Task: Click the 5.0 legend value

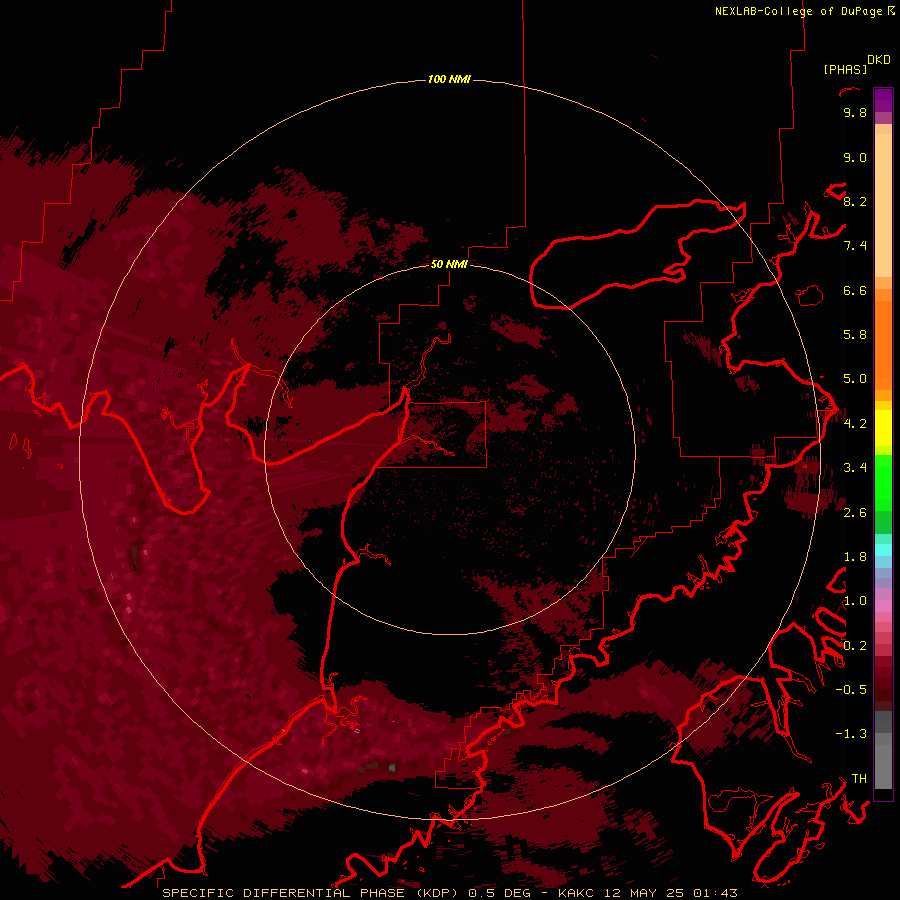Action: click(x=855, y=379)
